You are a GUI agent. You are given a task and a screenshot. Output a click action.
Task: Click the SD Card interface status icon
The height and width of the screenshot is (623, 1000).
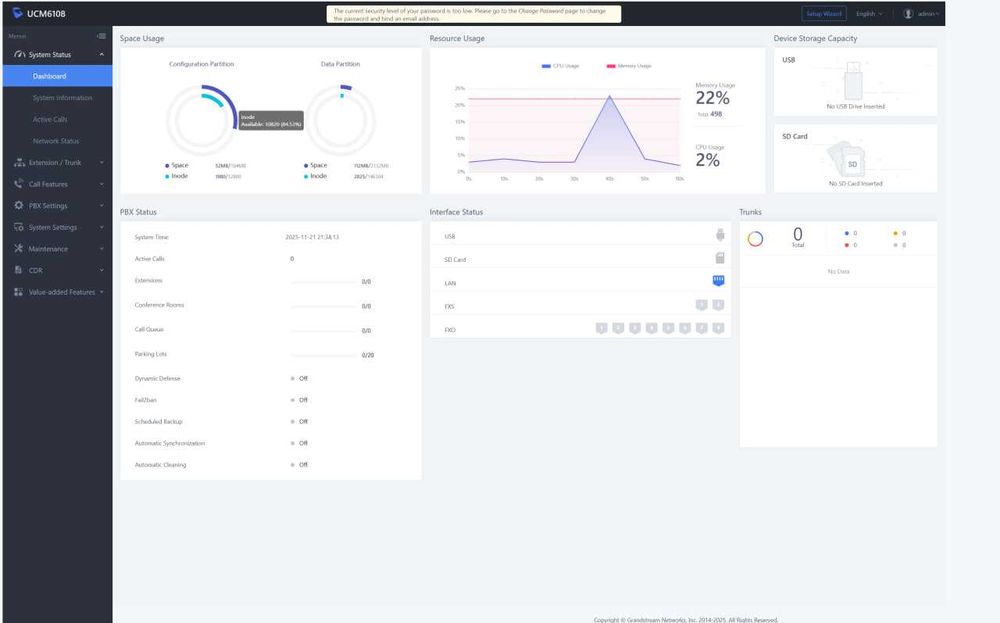point(720,258)
